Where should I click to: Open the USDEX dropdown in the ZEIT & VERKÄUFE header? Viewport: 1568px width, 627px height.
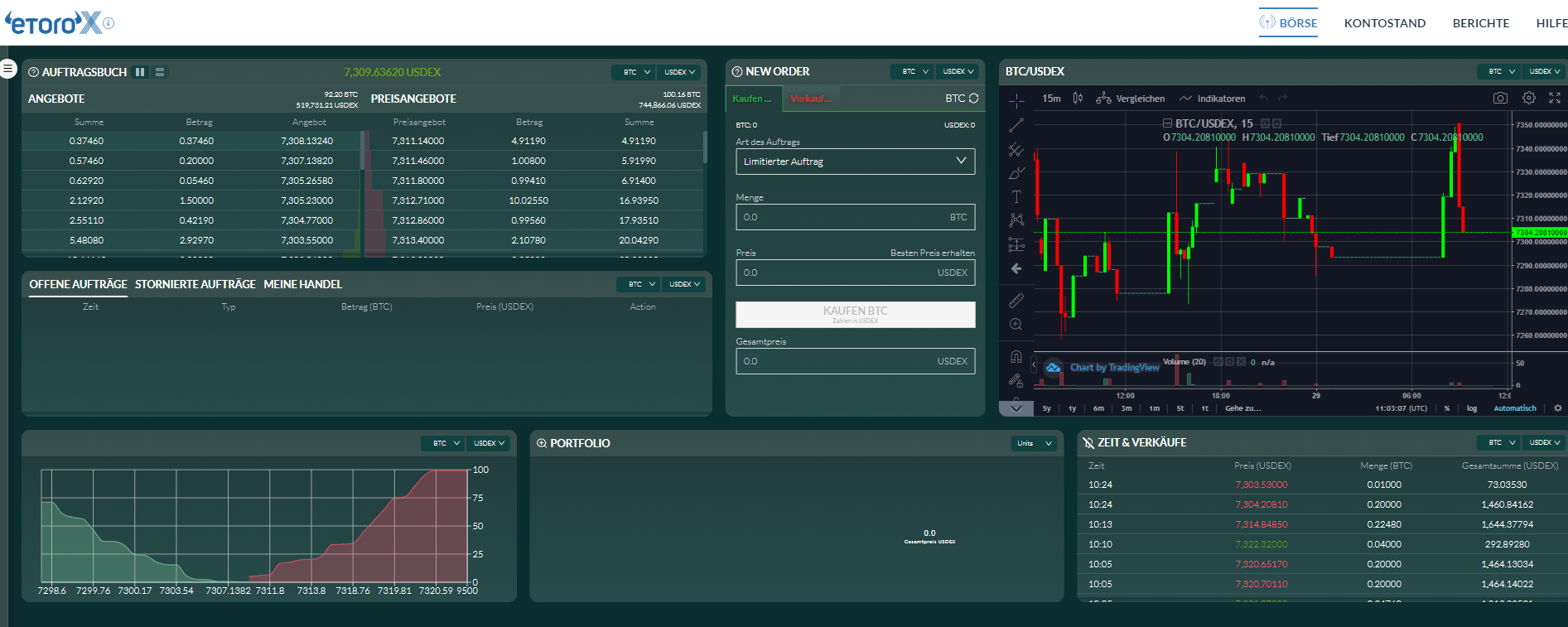(1545, 442)
